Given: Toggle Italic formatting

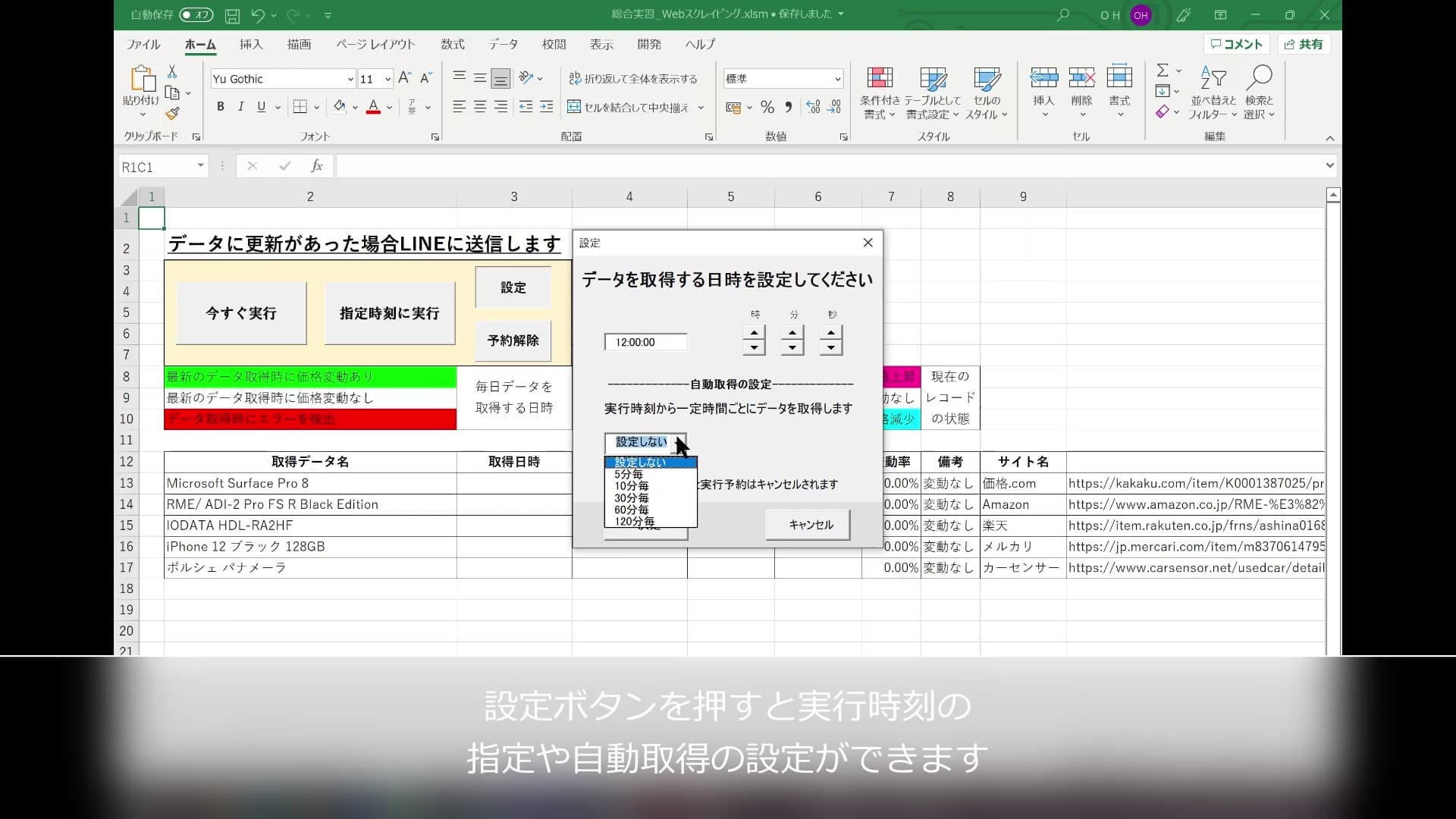Looking at the screenshot, I should [240, 107].
